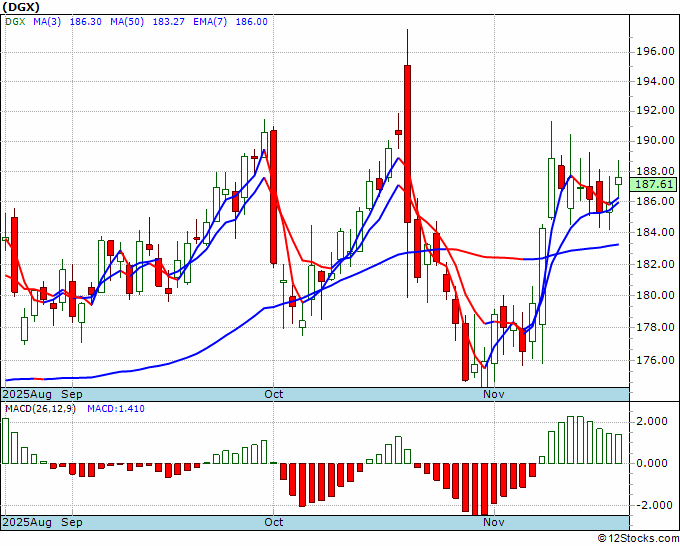680x546 pixels.
Task: Click the 182.00 price axis label
Action: [655, 264]
